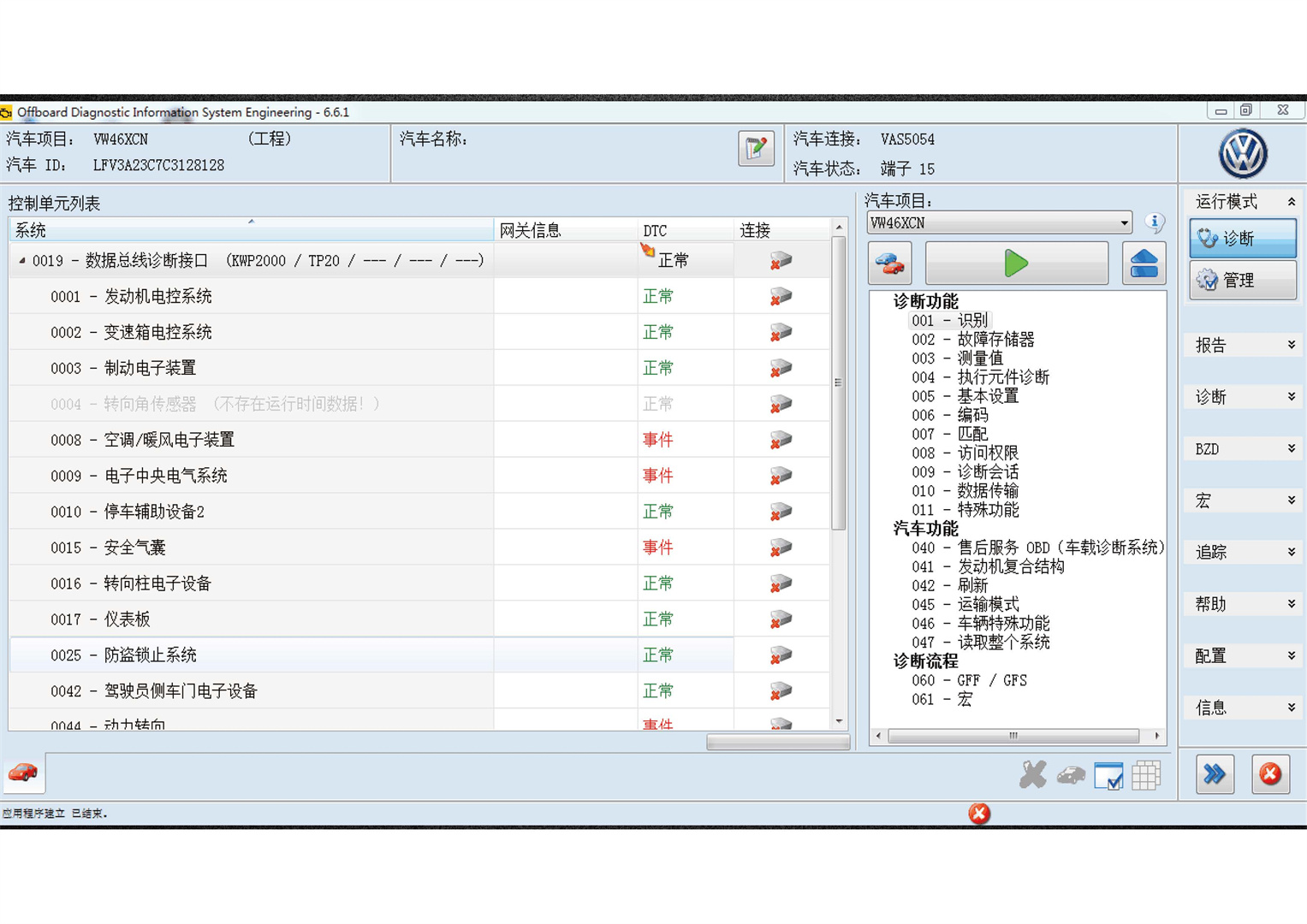Screen dimensions: 1307x924
Task: Select 0003 - 制动电子装置 row
Action: point(419,369)
